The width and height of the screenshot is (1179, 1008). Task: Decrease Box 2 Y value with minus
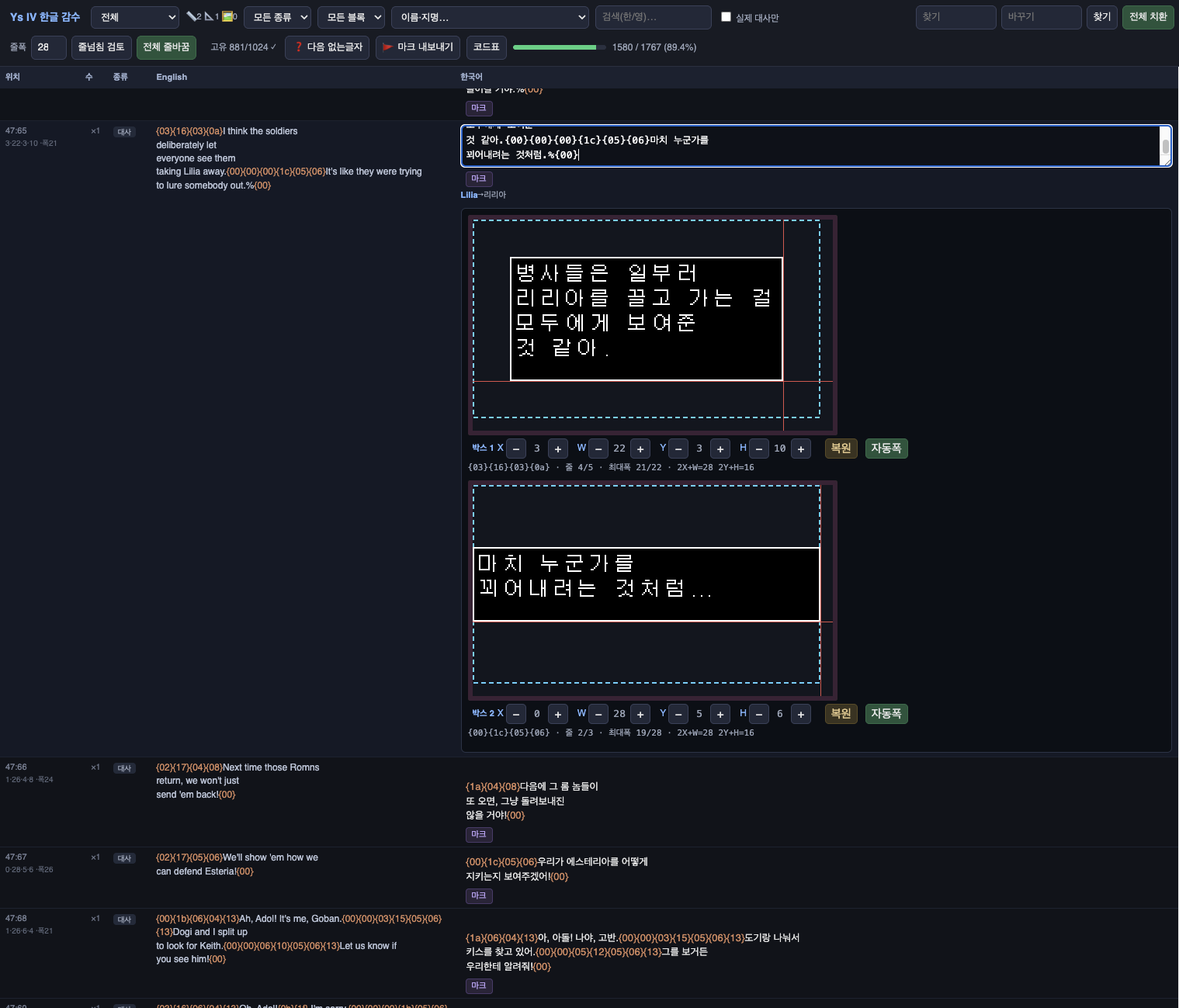coord(678,714)
